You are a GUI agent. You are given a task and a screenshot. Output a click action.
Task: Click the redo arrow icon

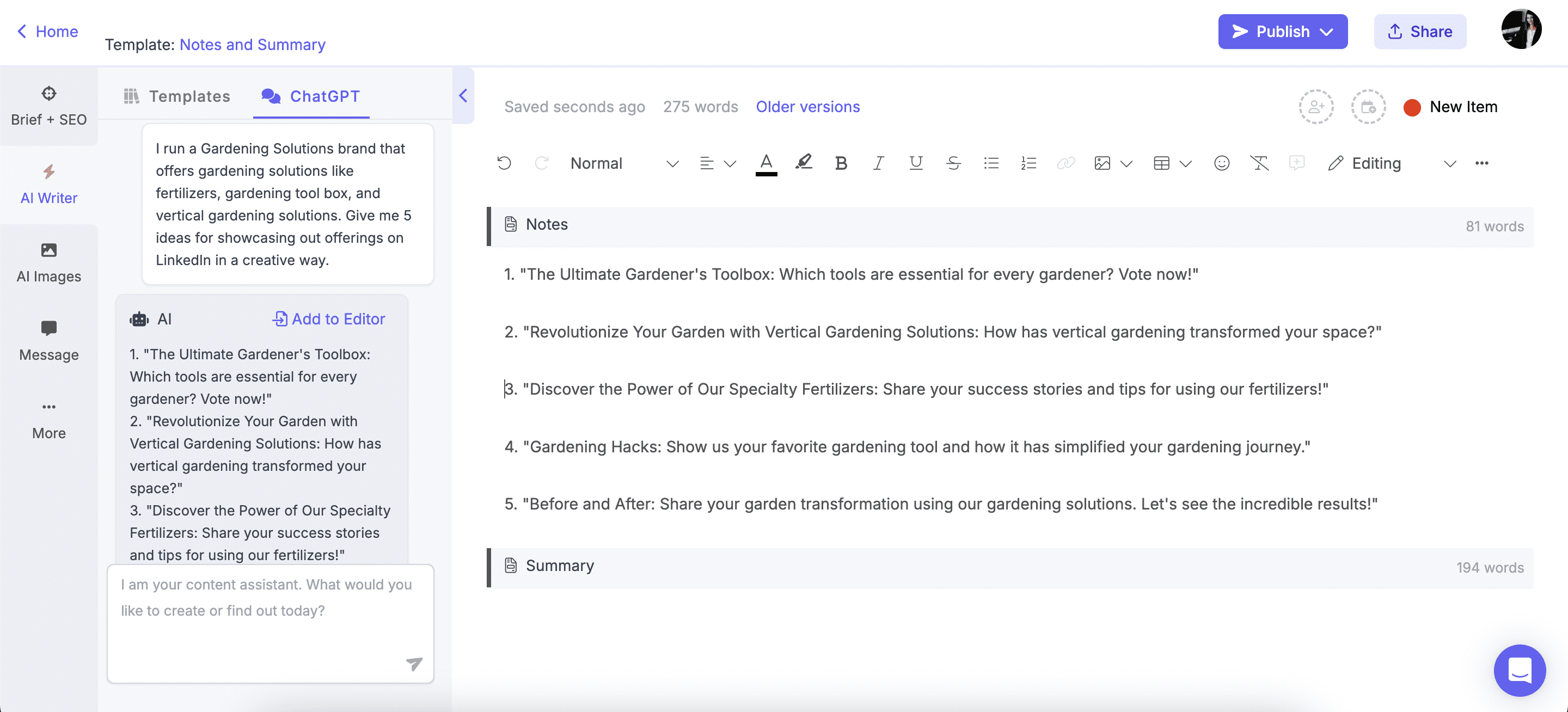[x=542, y=163]
